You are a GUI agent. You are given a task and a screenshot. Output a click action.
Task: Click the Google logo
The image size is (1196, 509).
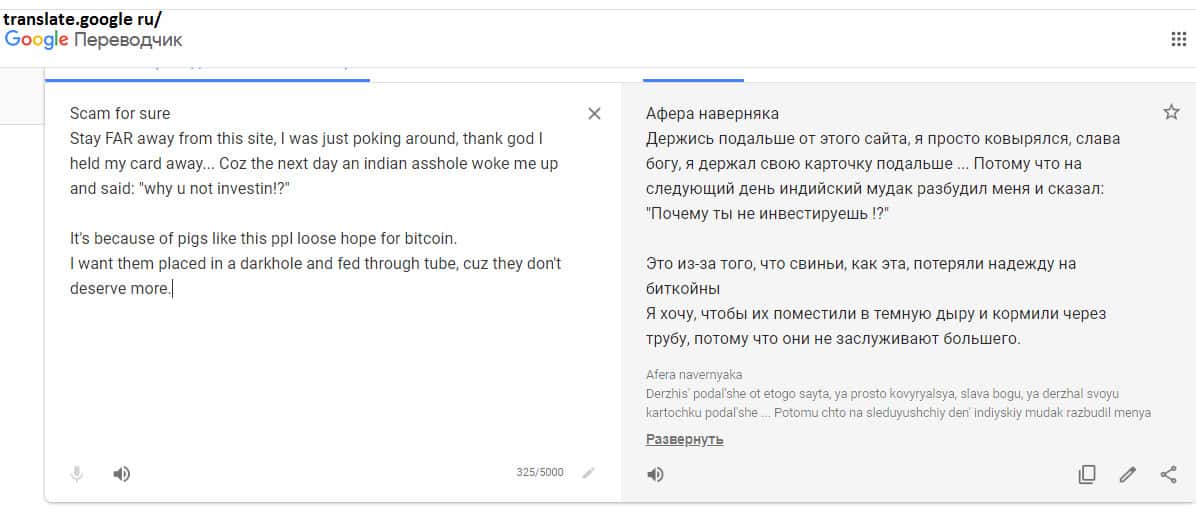[37, 40]
